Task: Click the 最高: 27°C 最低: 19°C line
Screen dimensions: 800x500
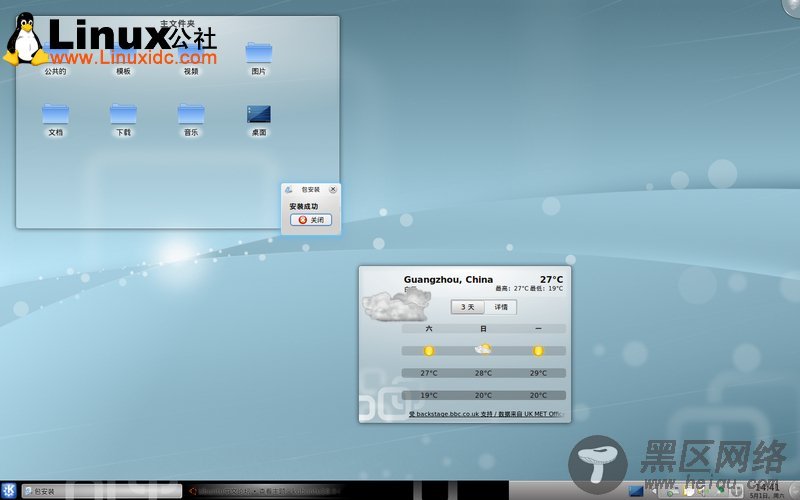Action: coord(529,288)
